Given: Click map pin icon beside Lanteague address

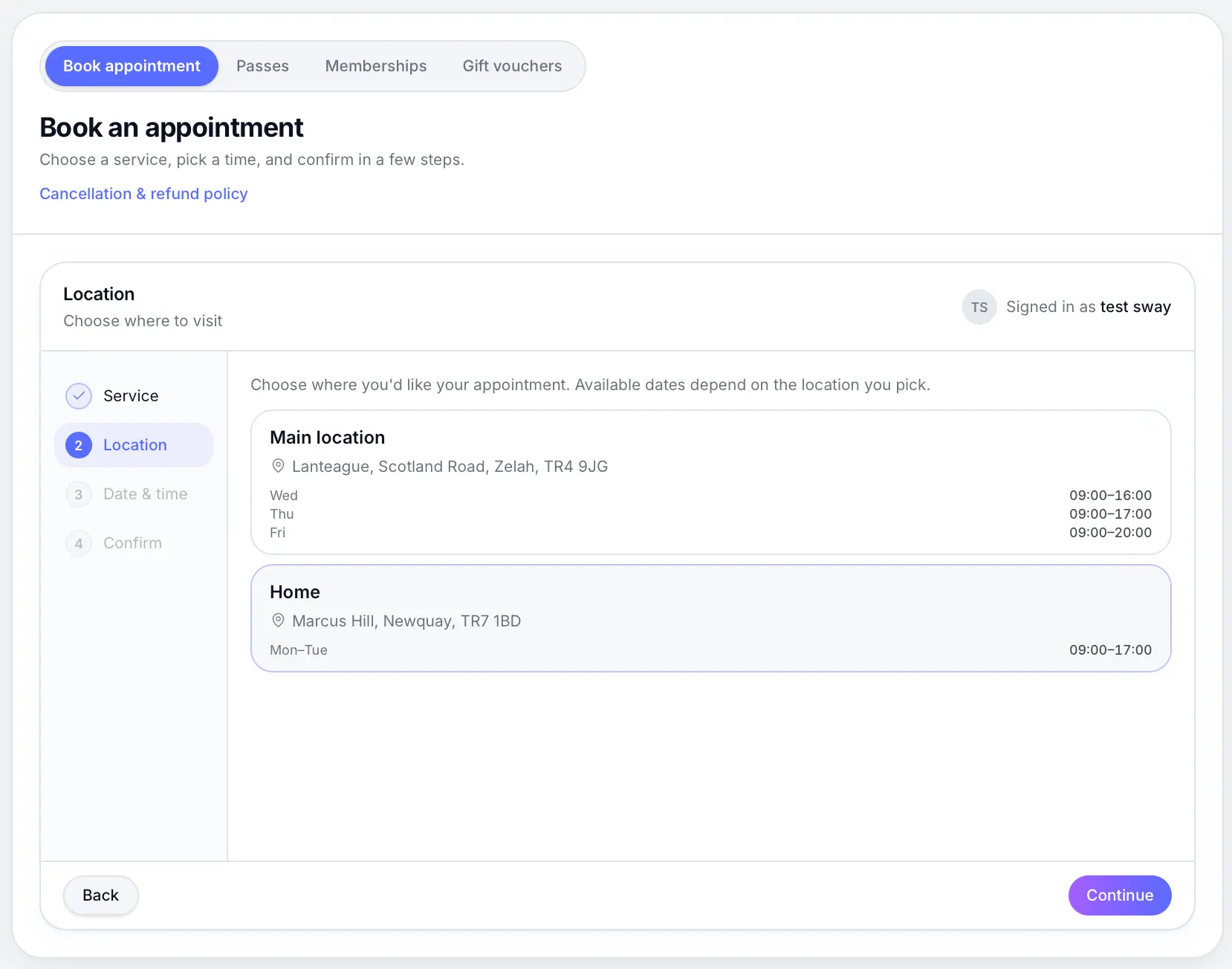Looking at the screenshot, I should pos(278,466).
